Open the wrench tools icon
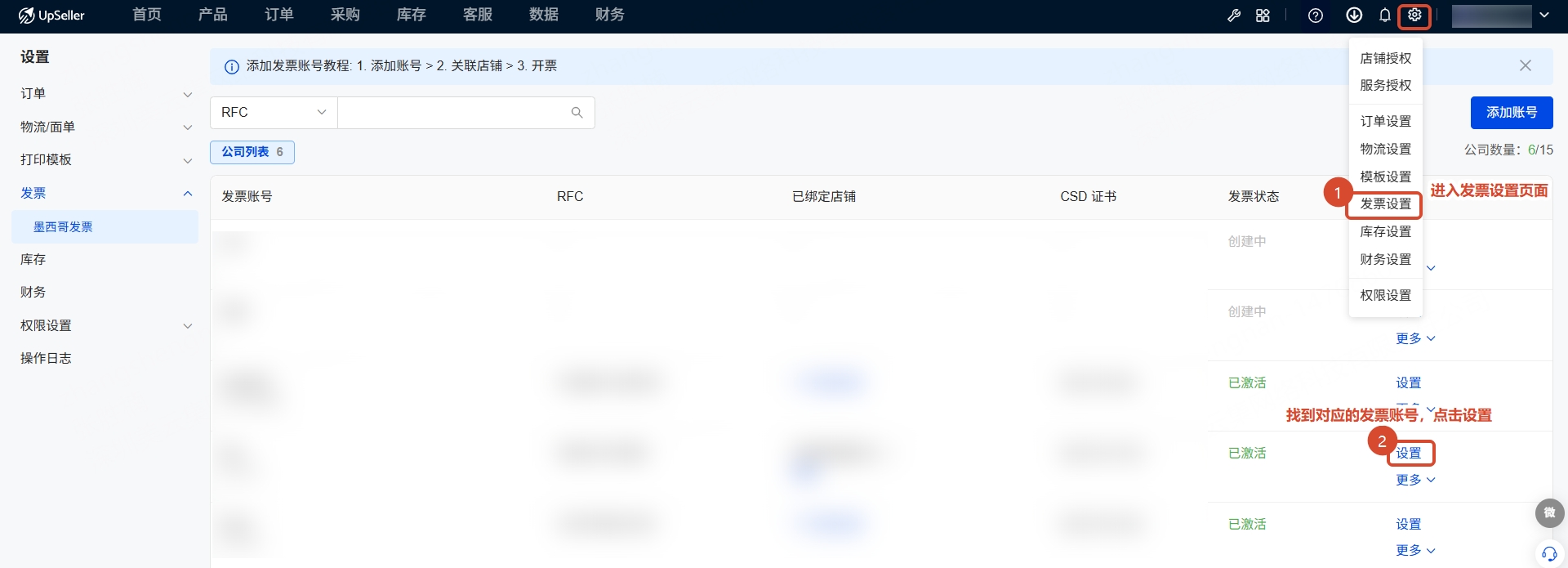The image size is (1568, 568). 1234,16
